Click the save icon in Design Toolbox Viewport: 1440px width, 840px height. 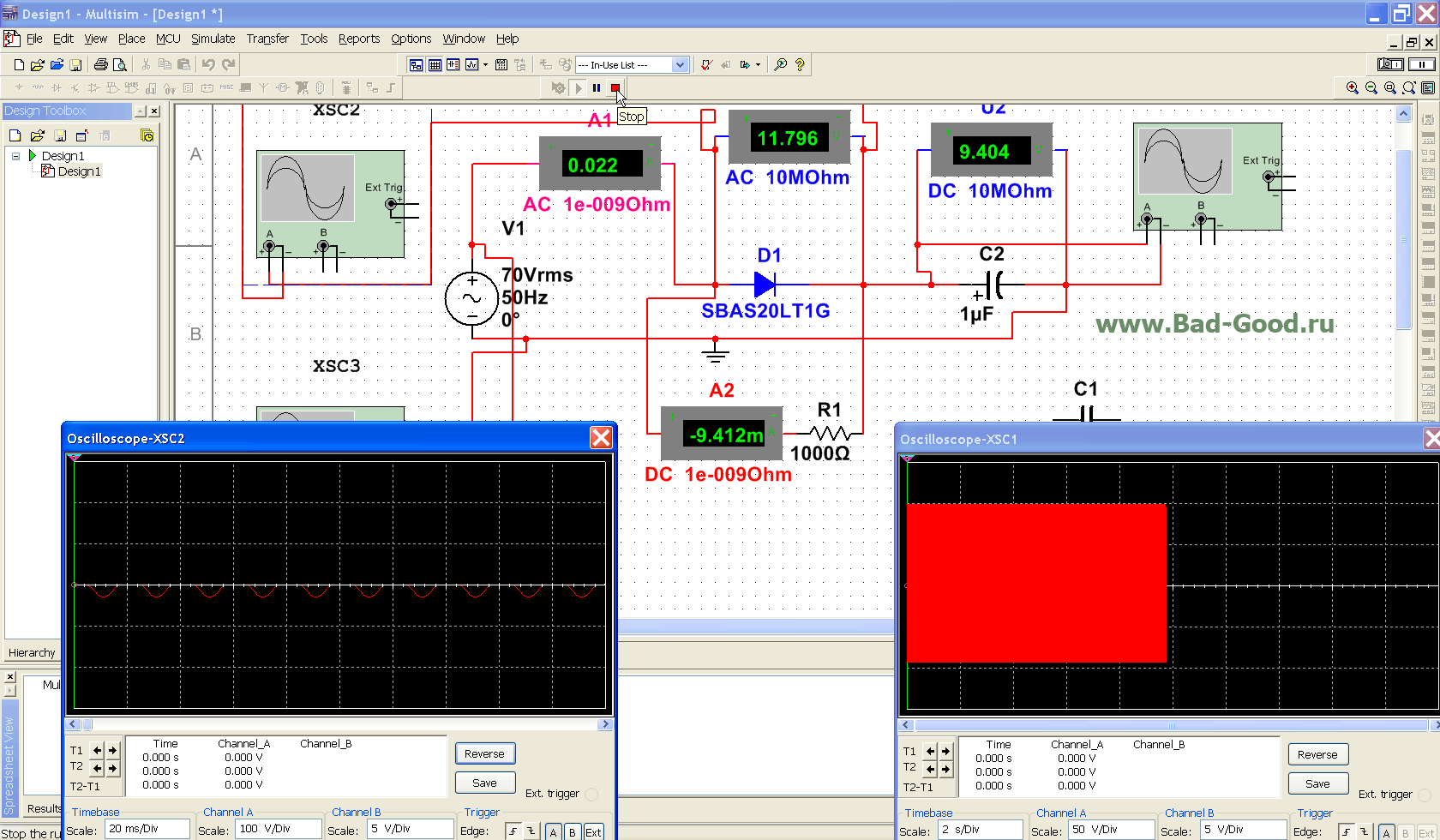[x=60, y=135]
